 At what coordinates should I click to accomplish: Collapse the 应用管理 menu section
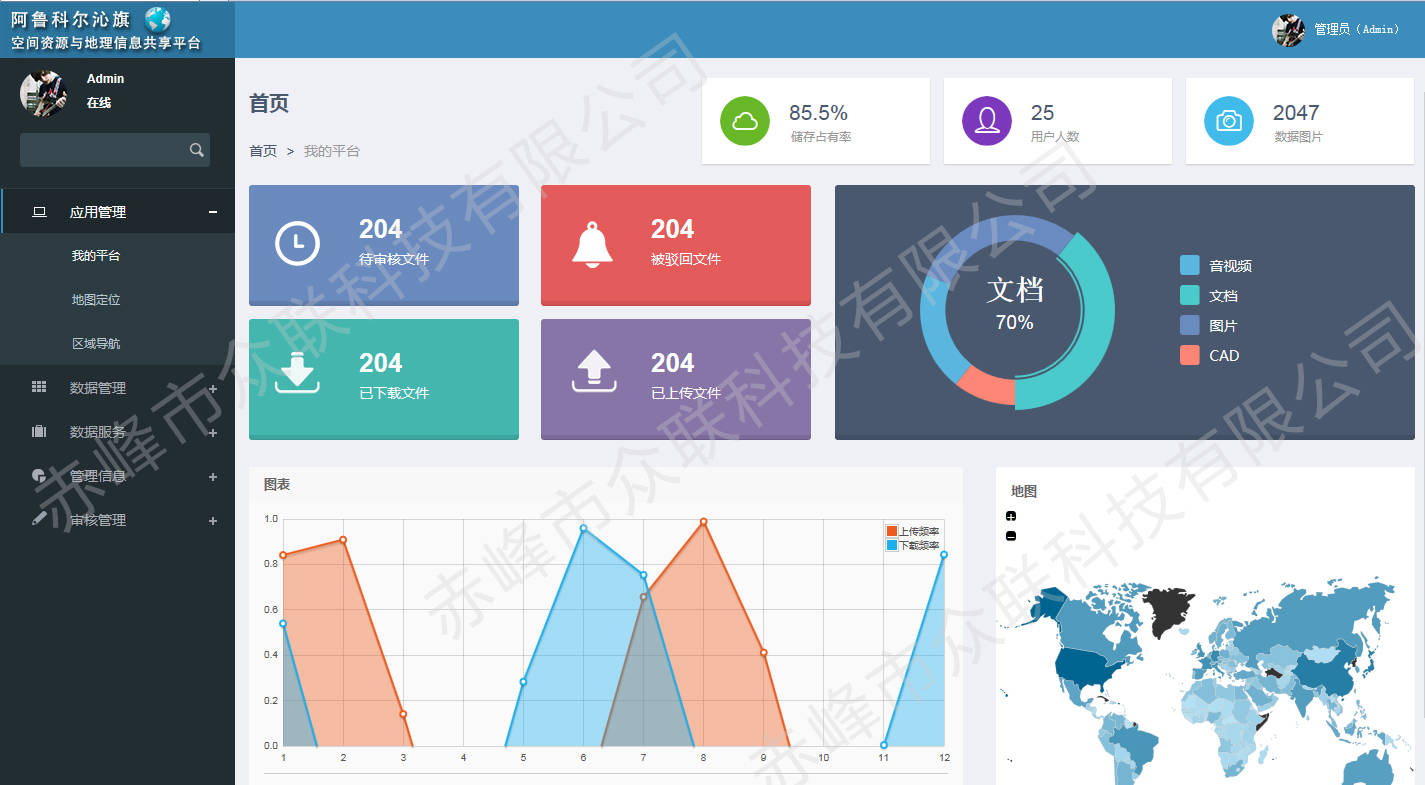[x=212, y=212]
